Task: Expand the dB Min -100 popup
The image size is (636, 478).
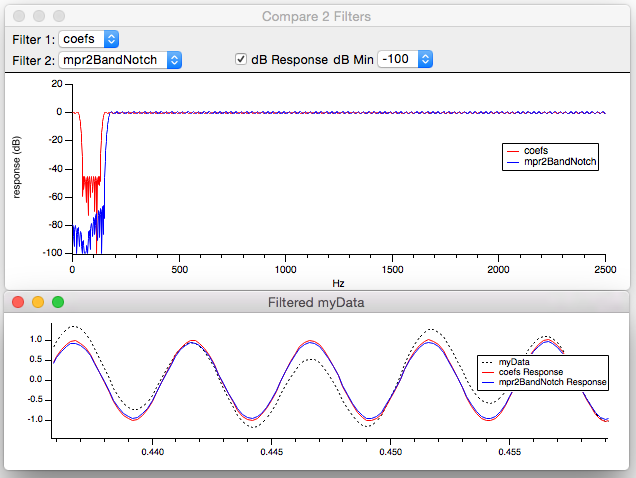Action: [405, 60]
